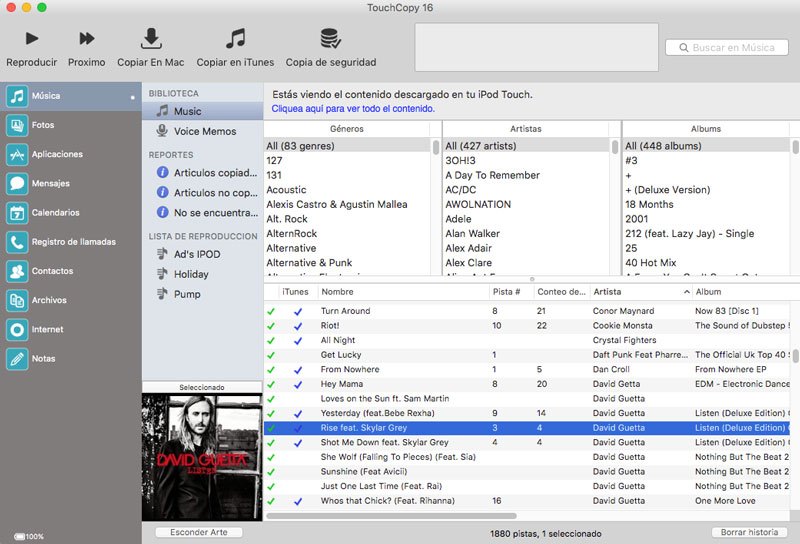
Task: Click the Copia de seguridad database icon
Action: click(x=331, y=39)
